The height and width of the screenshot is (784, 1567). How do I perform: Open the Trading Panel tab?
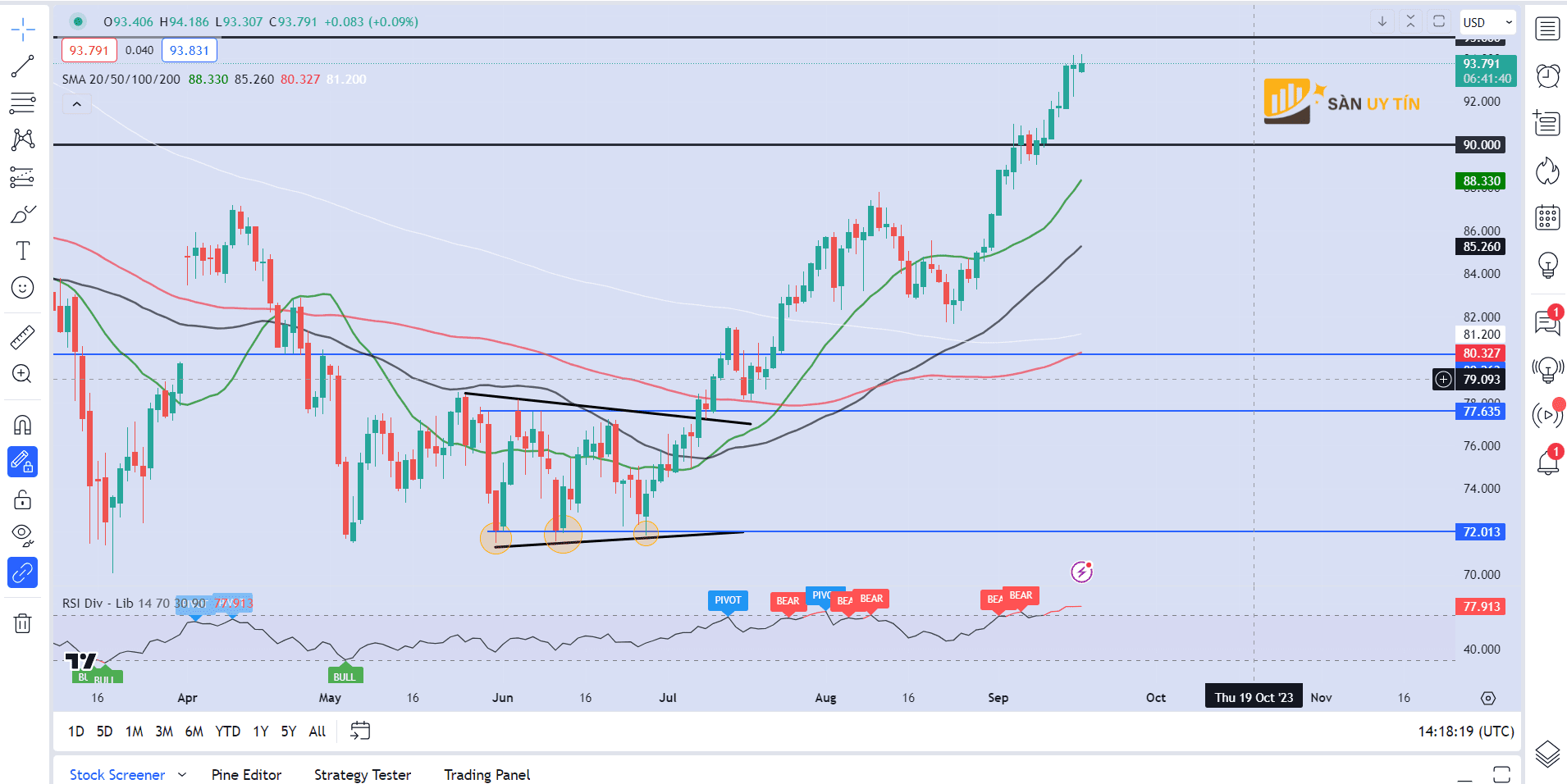487,774
